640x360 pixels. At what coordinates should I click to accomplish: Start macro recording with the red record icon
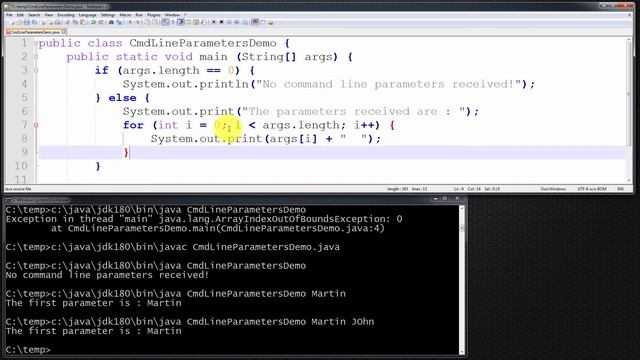(x=213, y=22)
